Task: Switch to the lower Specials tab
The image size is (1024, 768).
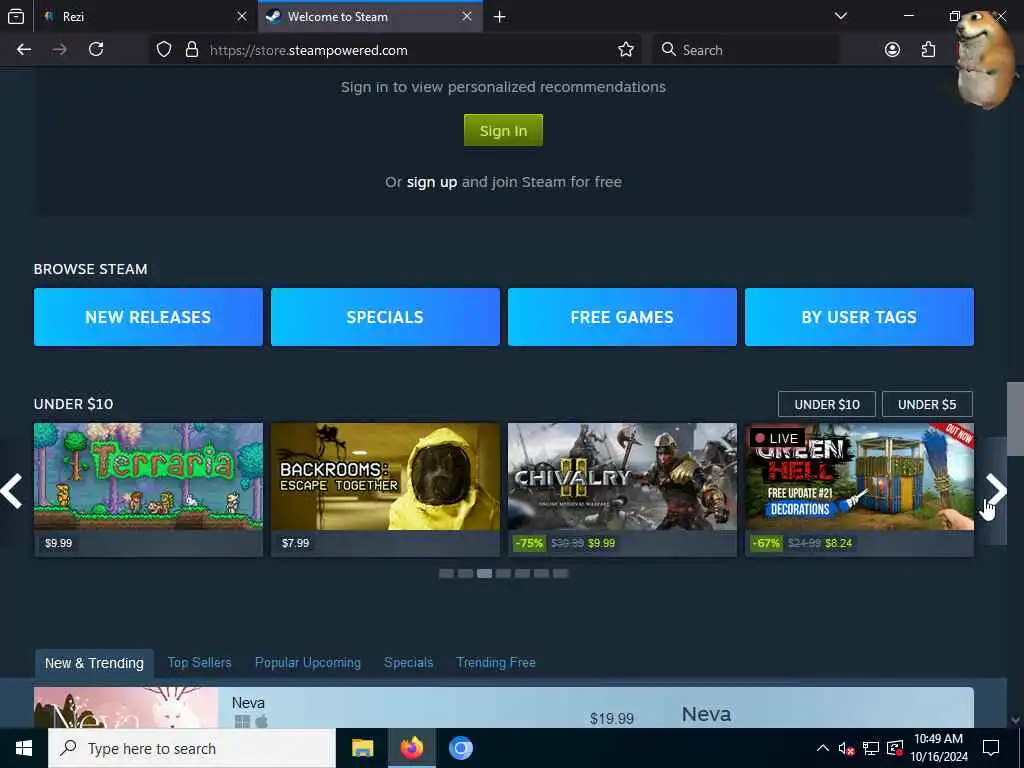Action: [x=408, y=662]
